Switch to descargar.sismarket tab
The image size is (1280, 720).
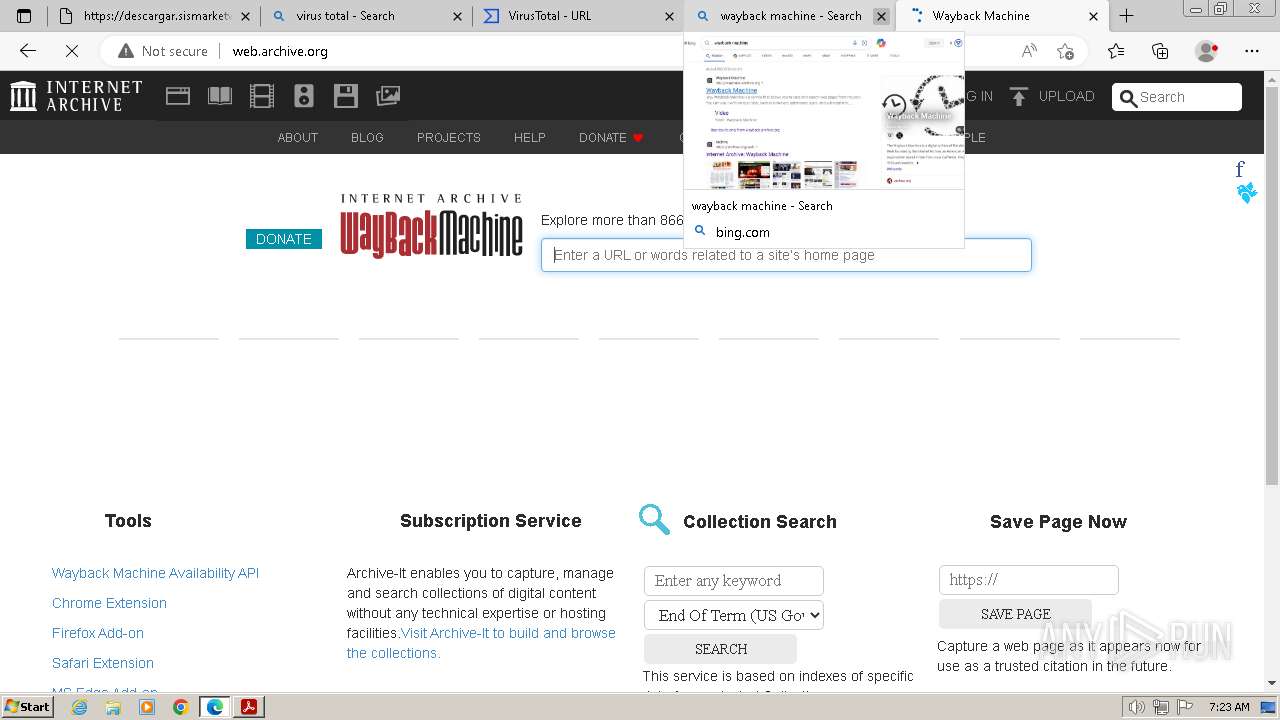pyautogui.click(x=154, y=16)
